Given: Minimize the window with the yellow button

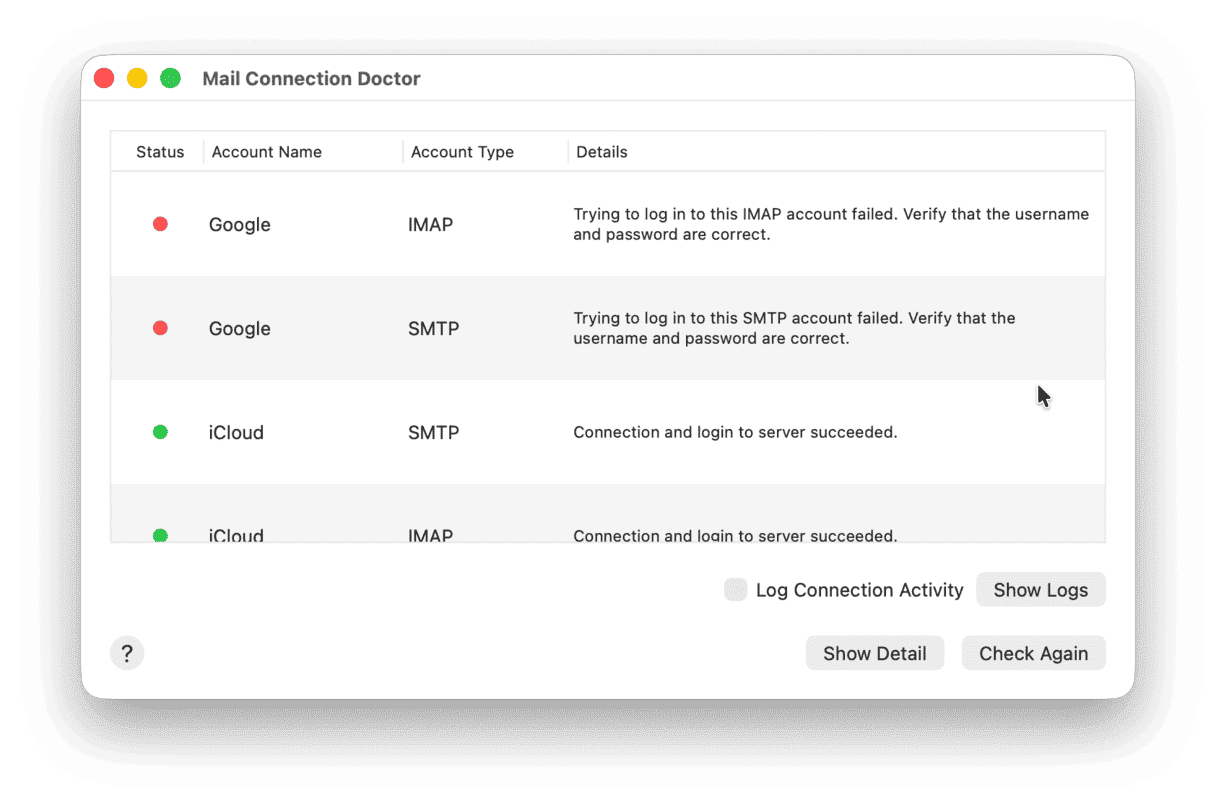Looking at the screenshot, I should tap(137, 78).
